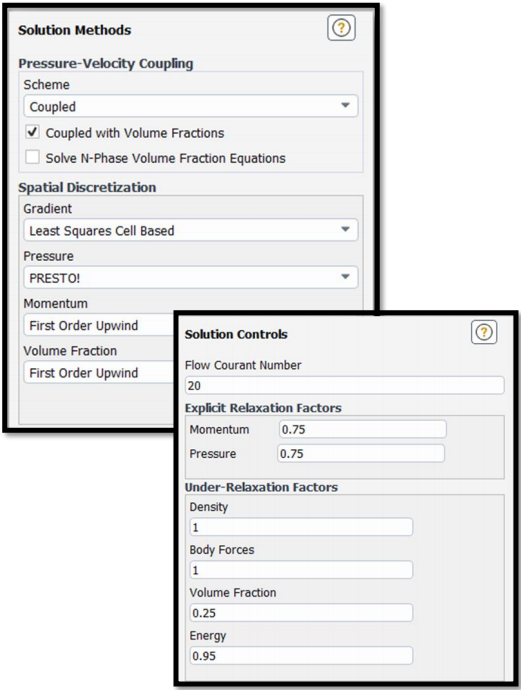Open help for Solution Methods panel
Screen dimensions: 521x690
coord(341,28)
